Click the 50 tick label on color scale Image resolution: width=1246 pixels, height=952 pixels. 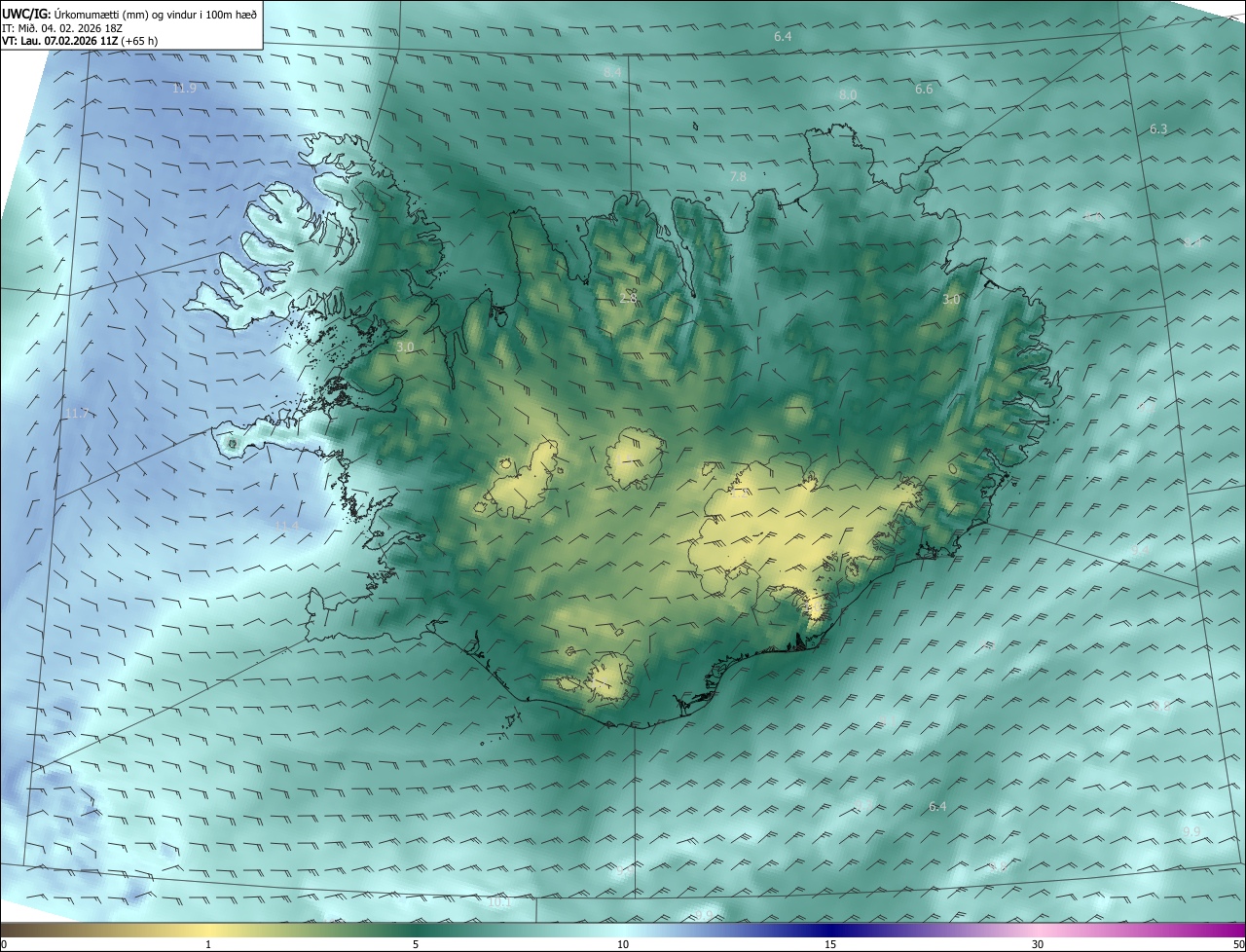1238,944
